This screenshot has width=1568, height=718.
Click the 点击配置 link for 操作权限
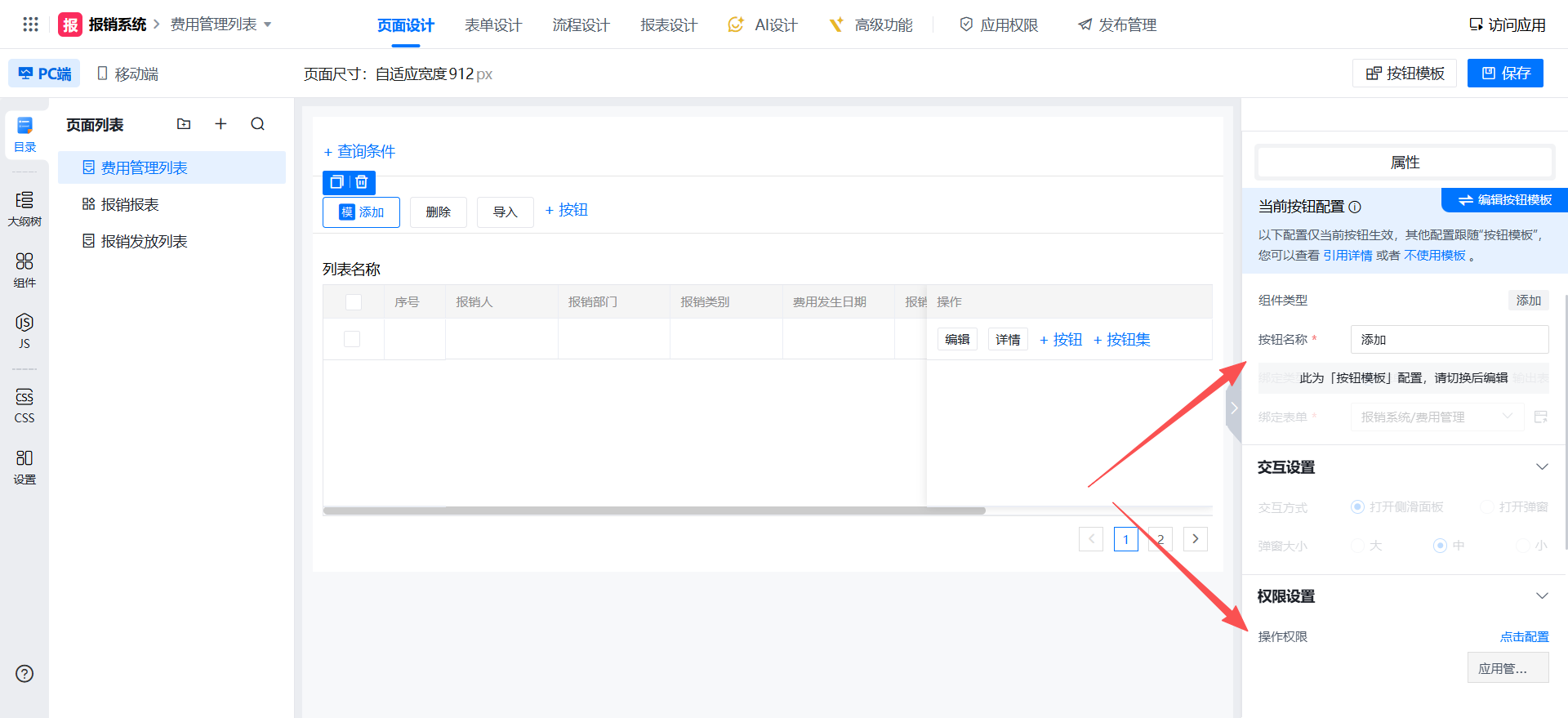1524,637
